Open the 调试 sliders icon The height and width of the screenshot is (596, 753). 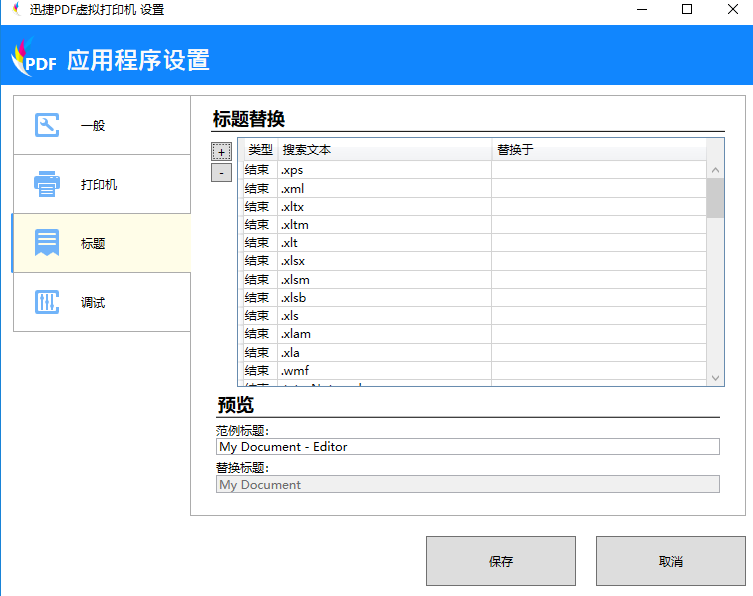[47, 302]
